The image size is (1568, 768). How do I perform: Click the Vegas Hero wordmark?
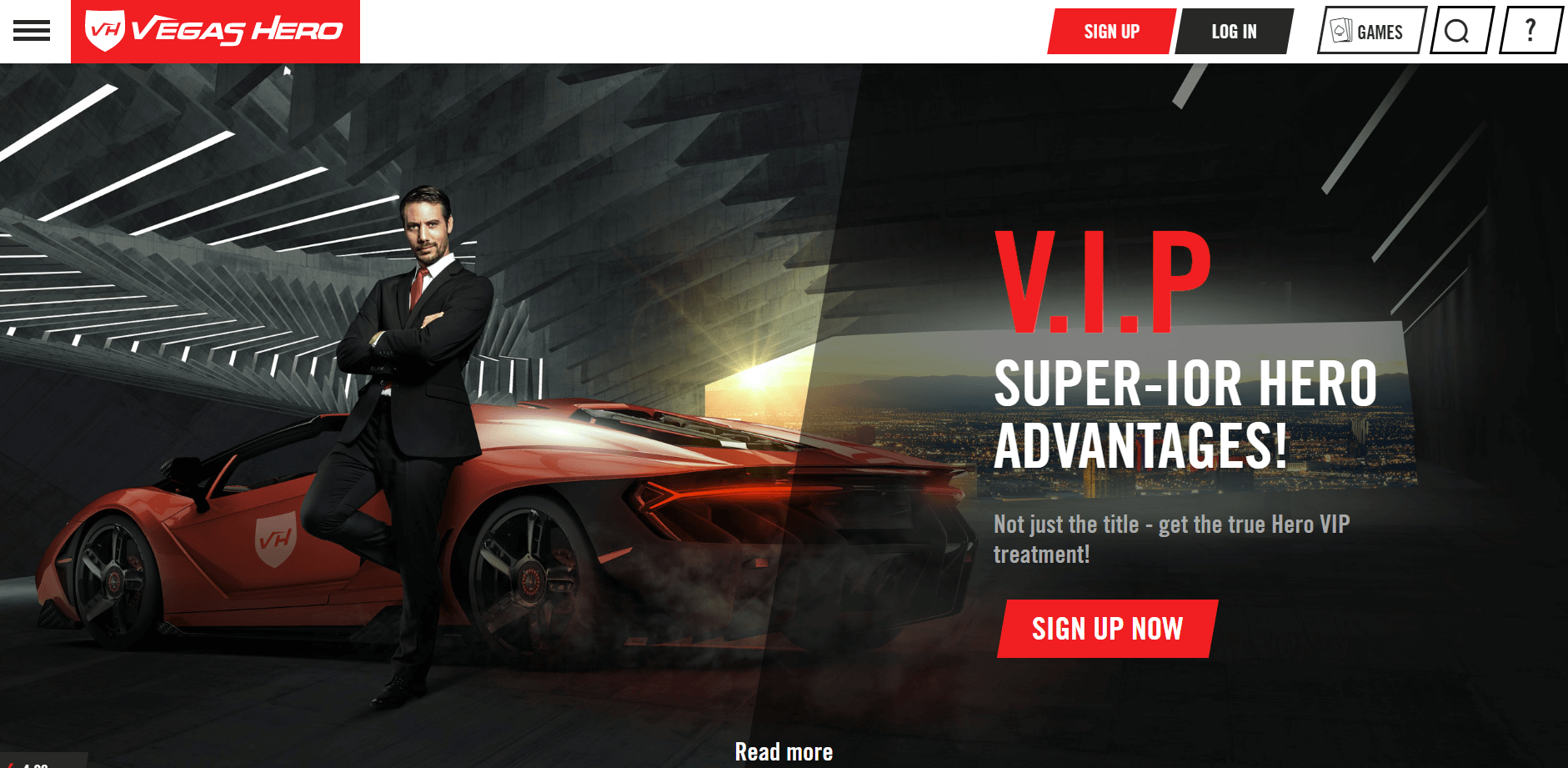(x=238, y=31)
